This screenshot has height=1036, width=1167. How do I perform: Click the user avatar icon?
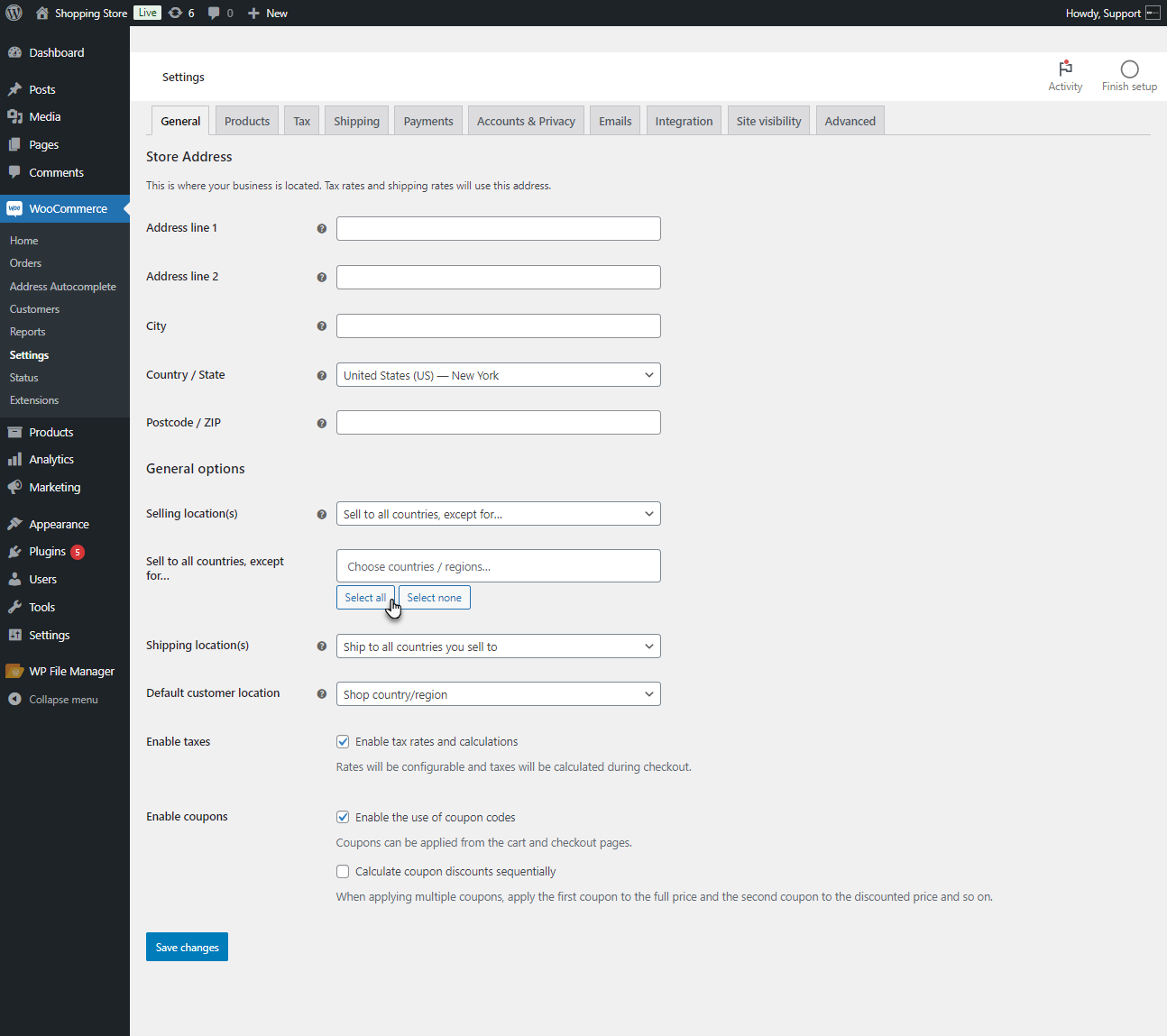coord(1153,14)
